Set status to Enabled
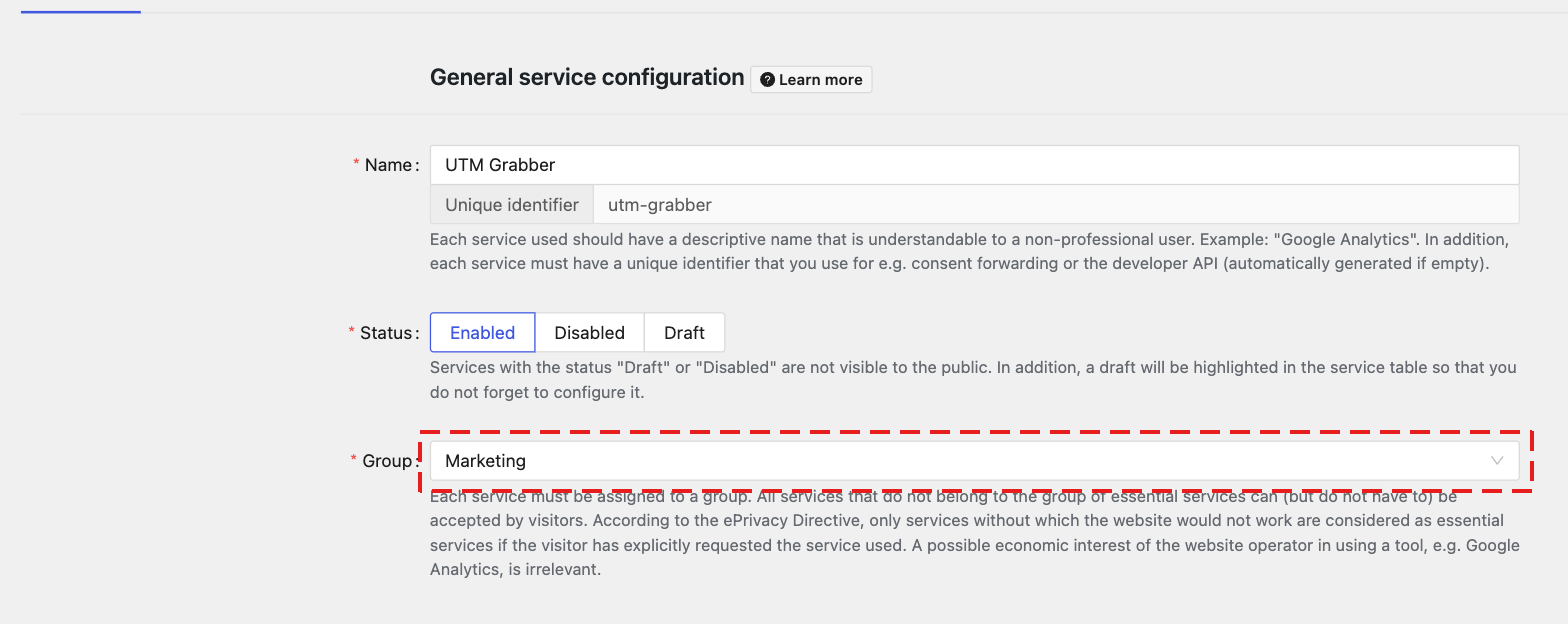Viewport: 1568px width, 624px height. click(482, 333)
